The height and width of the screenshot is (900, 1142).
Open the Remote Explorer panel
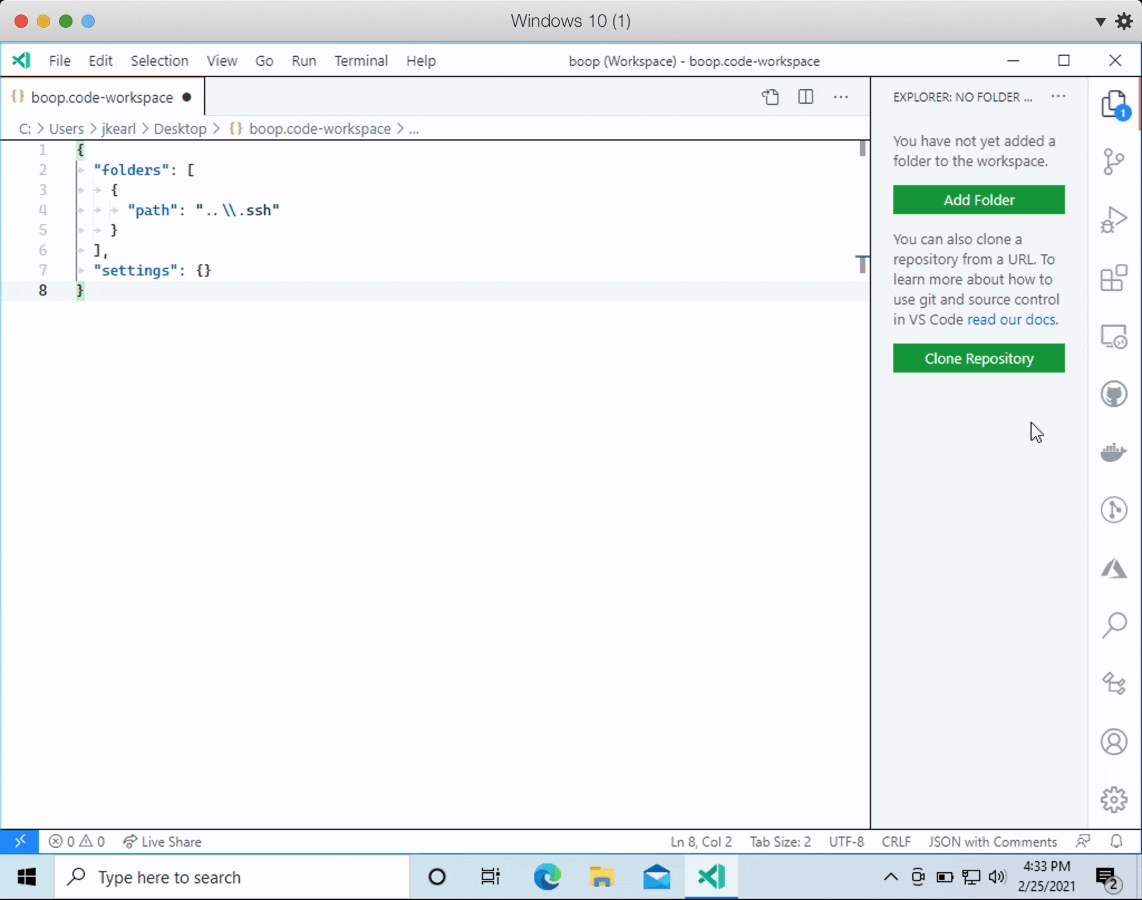1114,336
